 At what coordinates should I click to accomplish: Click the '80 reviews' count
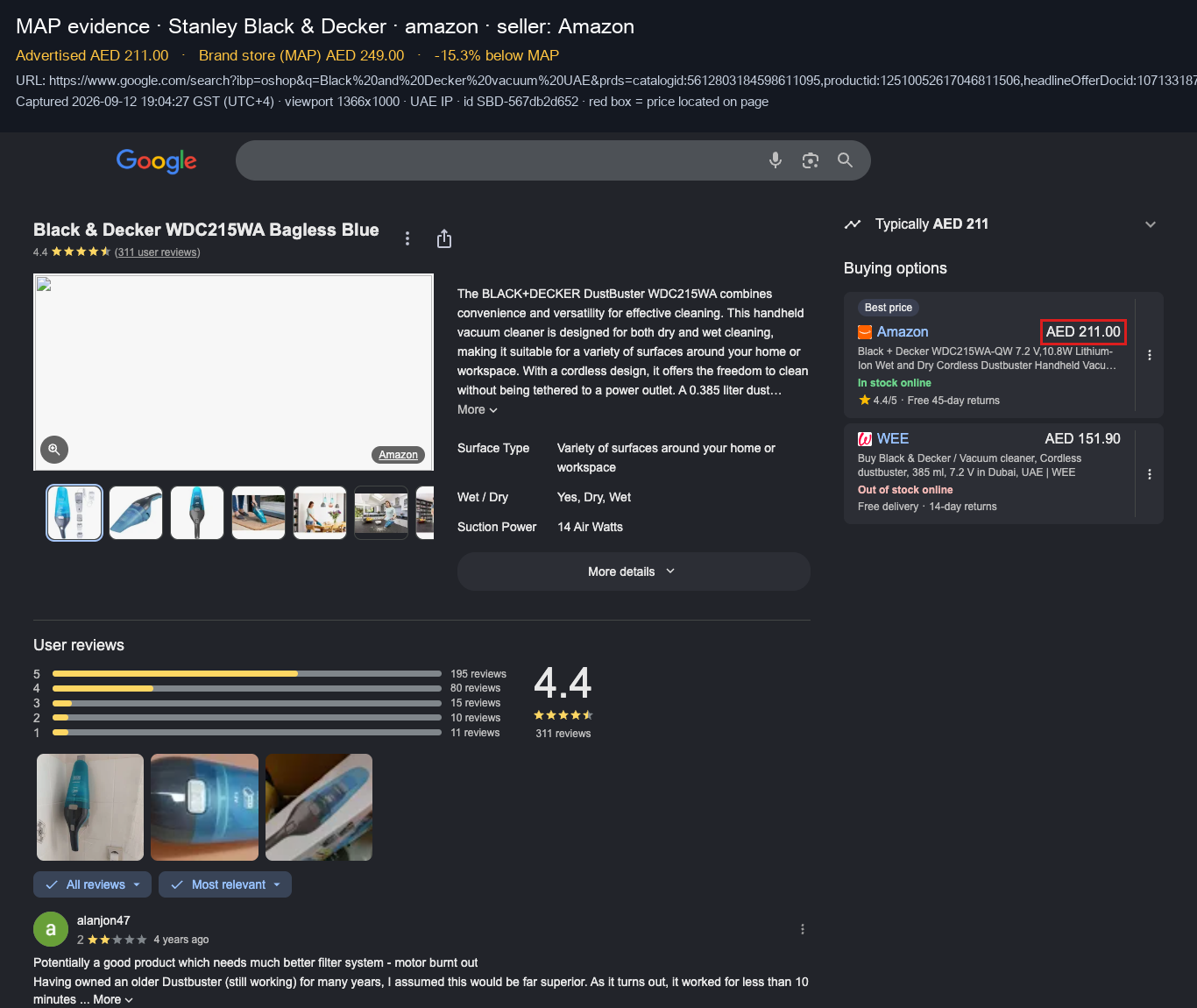[x=476, y=688]
